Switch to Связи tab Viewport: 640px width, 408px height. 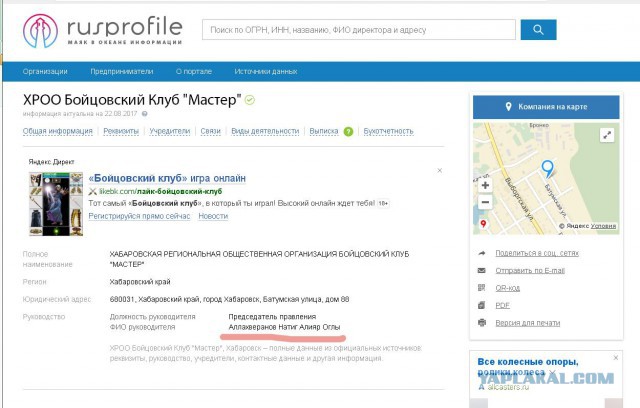click(211, 131)
